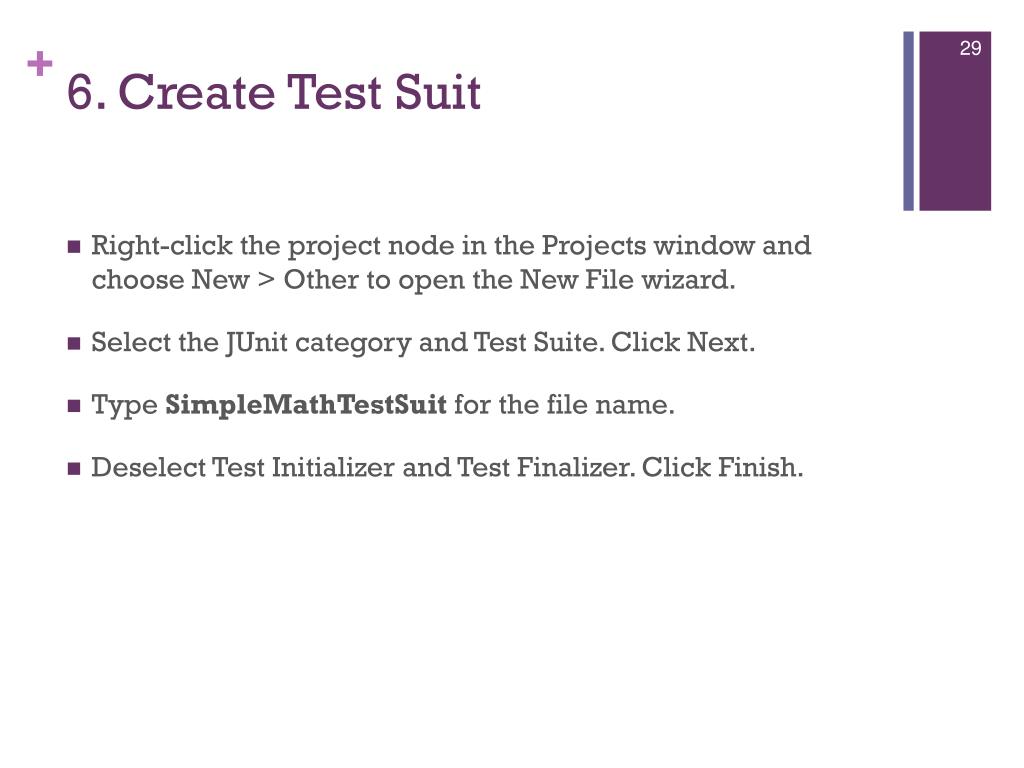Click the words 'Test Suite' in the second bullet

[536, 342]
